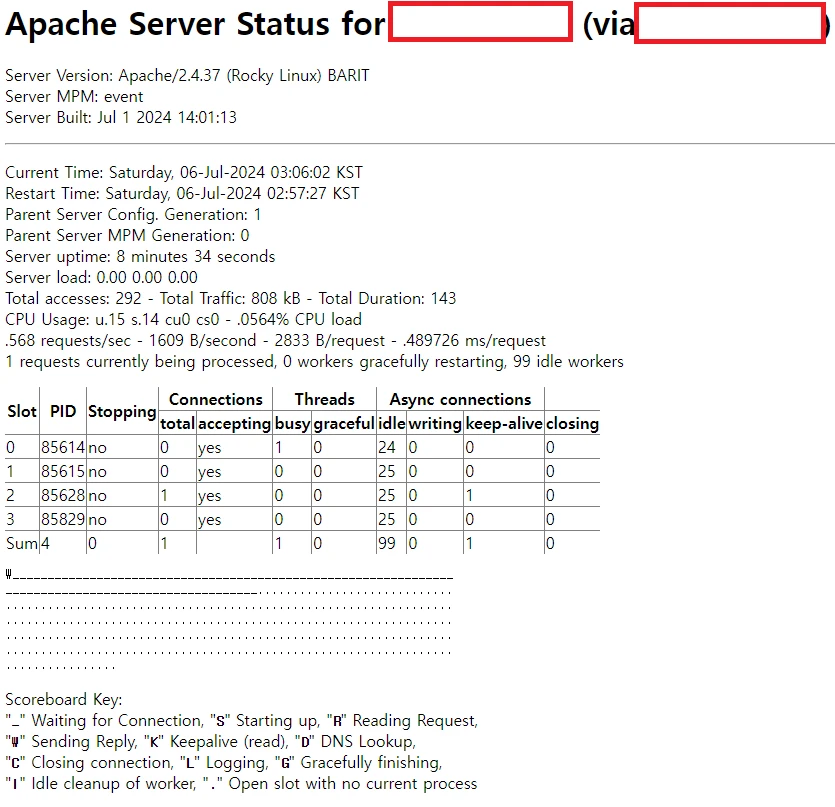Screen dimensions: 835x807
Task: Select the "accepting" sub-column header
Action: [x=234, y=423]
